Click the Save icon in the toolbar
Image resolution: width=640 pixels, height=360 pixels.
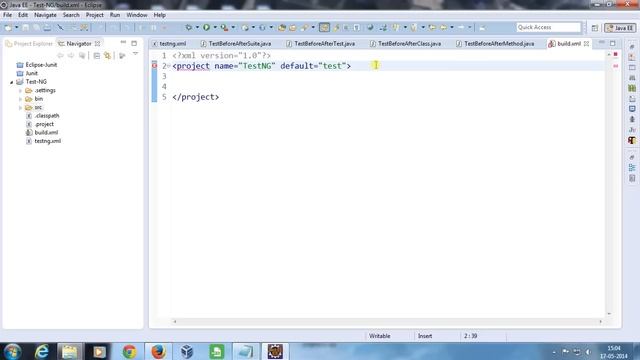pos(26,27)
